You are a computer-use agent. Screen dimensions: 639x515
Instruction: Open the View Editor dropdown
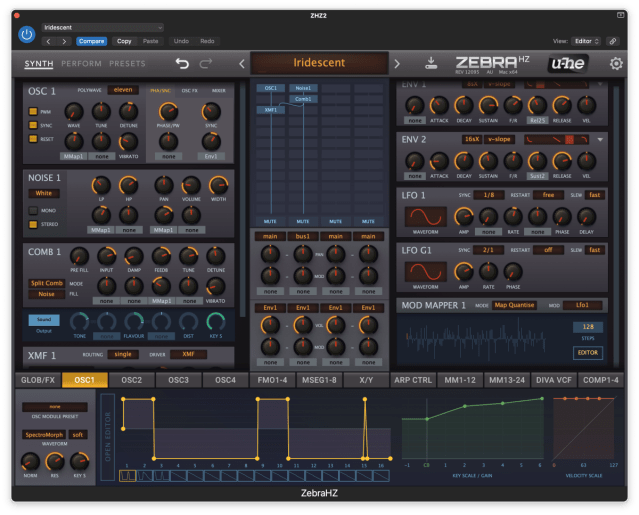(x=586, y=41)
